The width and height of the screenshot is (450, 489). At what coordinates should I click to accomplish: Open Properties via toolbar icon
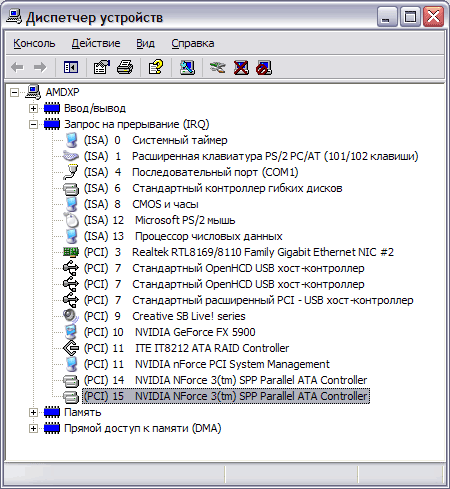(102, 67)
